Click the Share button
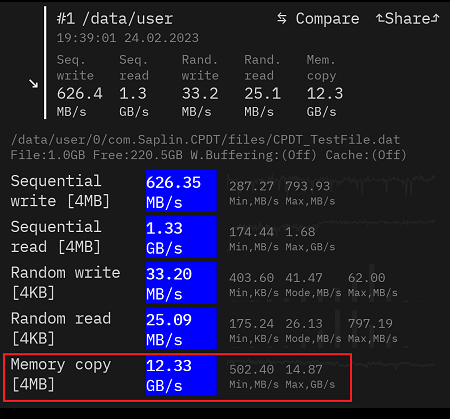 click(408, 19)
